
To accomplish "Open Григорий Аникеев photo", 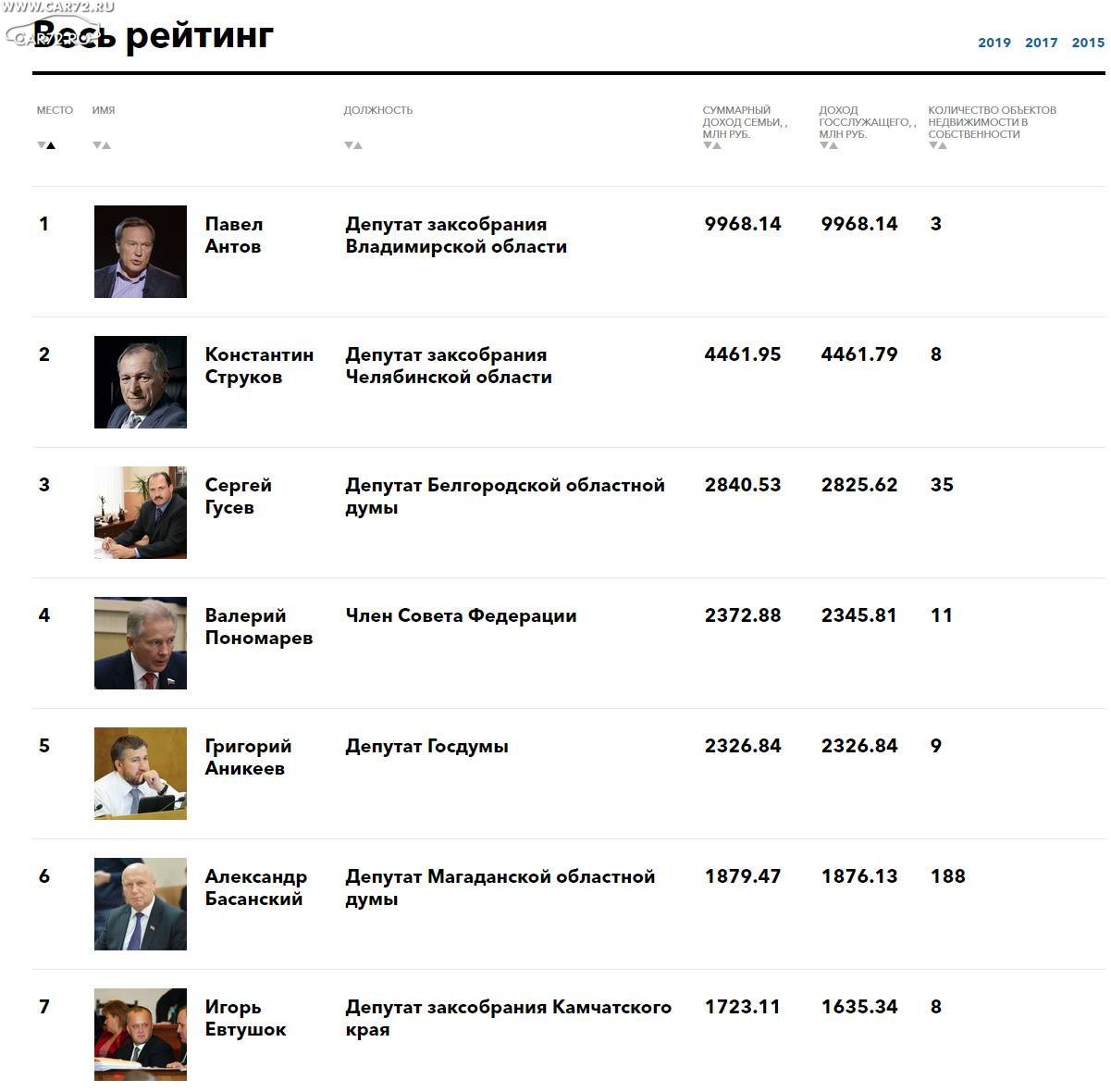I will 141,774.
